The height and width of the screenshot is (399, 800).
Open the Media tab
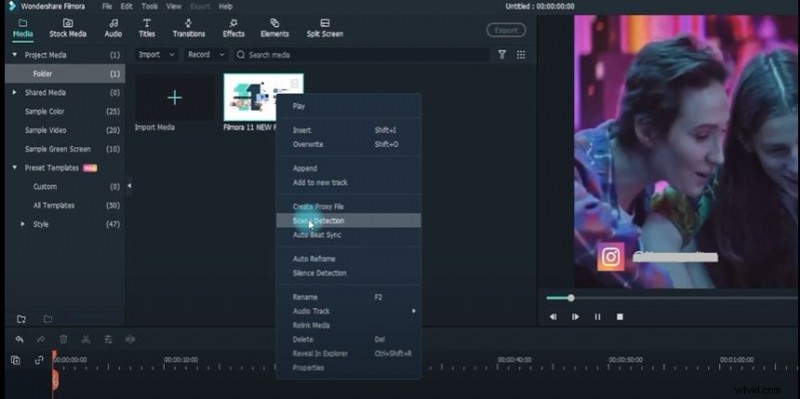[x=22, y=29]
